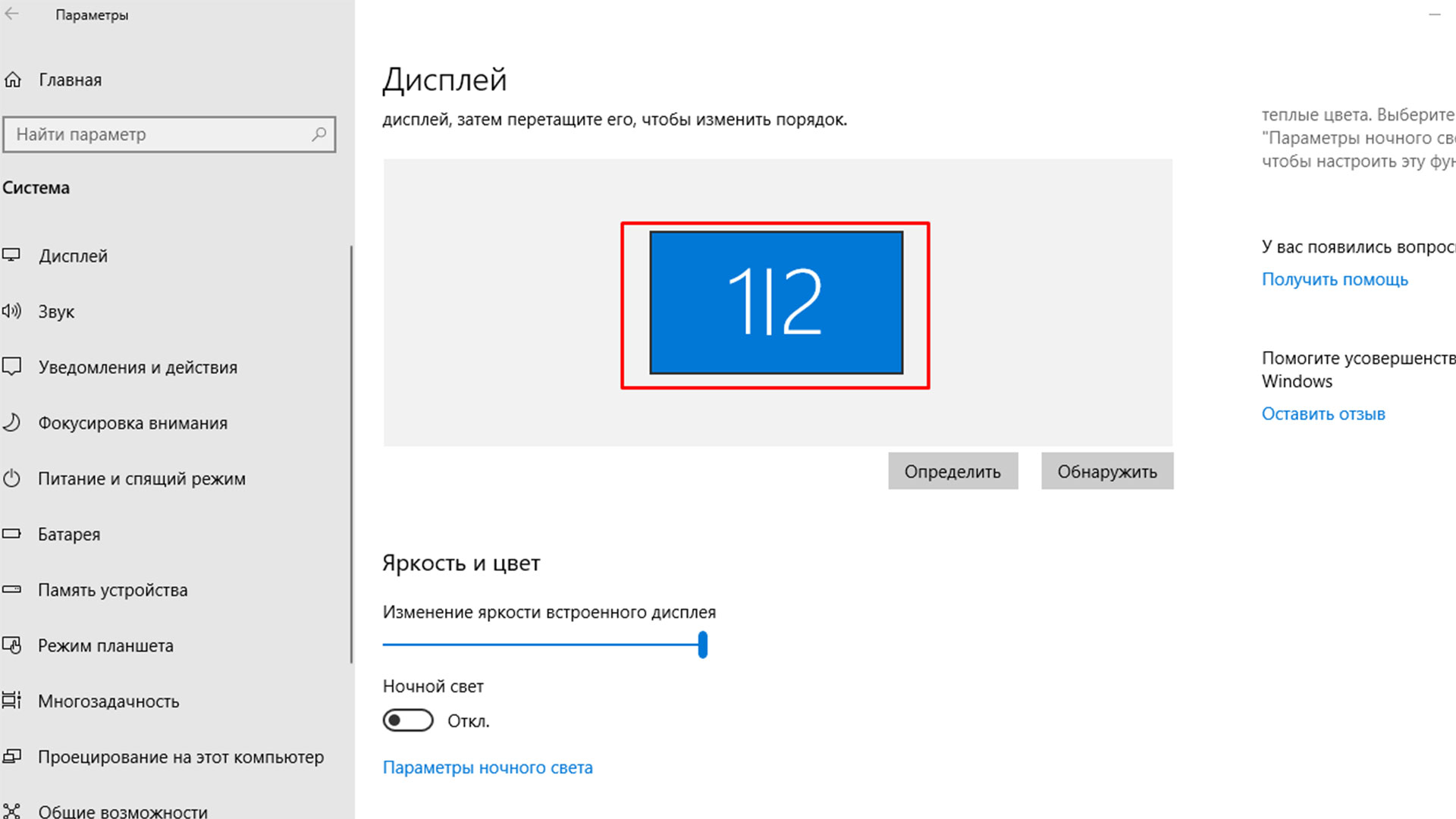Click the back arrow next to Параметры
This screenshot has height=819, width=1456.
click(11, 14)
